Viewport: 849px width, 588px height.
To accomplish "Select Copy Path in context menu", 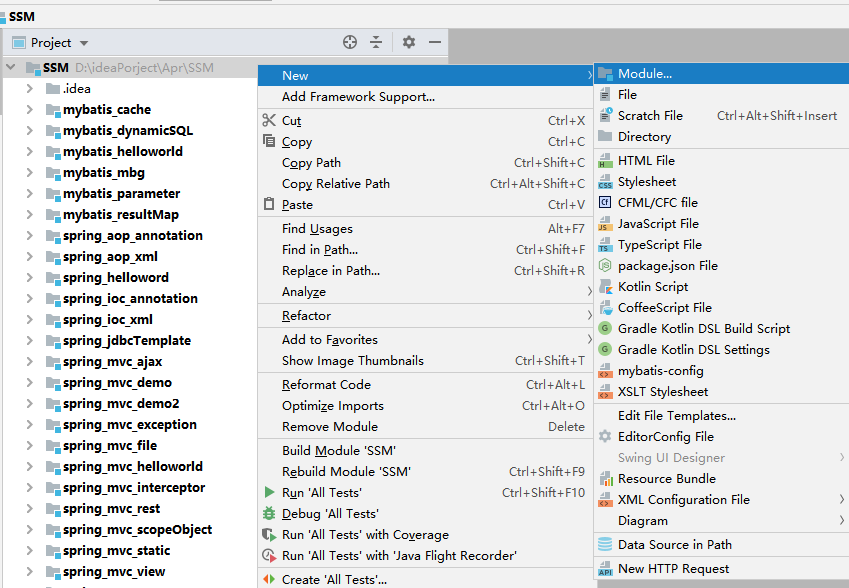I will tap(426, 162).
